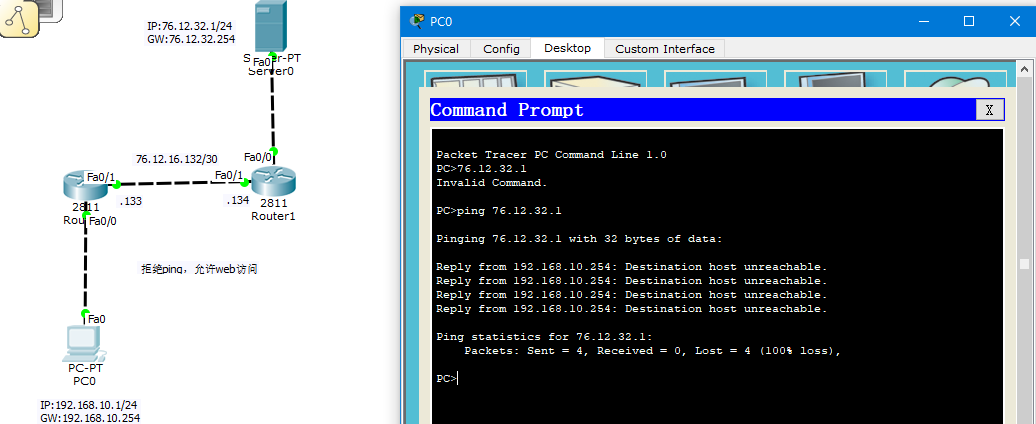Click the 'Invalid Command.' output line

pos(492,183)
